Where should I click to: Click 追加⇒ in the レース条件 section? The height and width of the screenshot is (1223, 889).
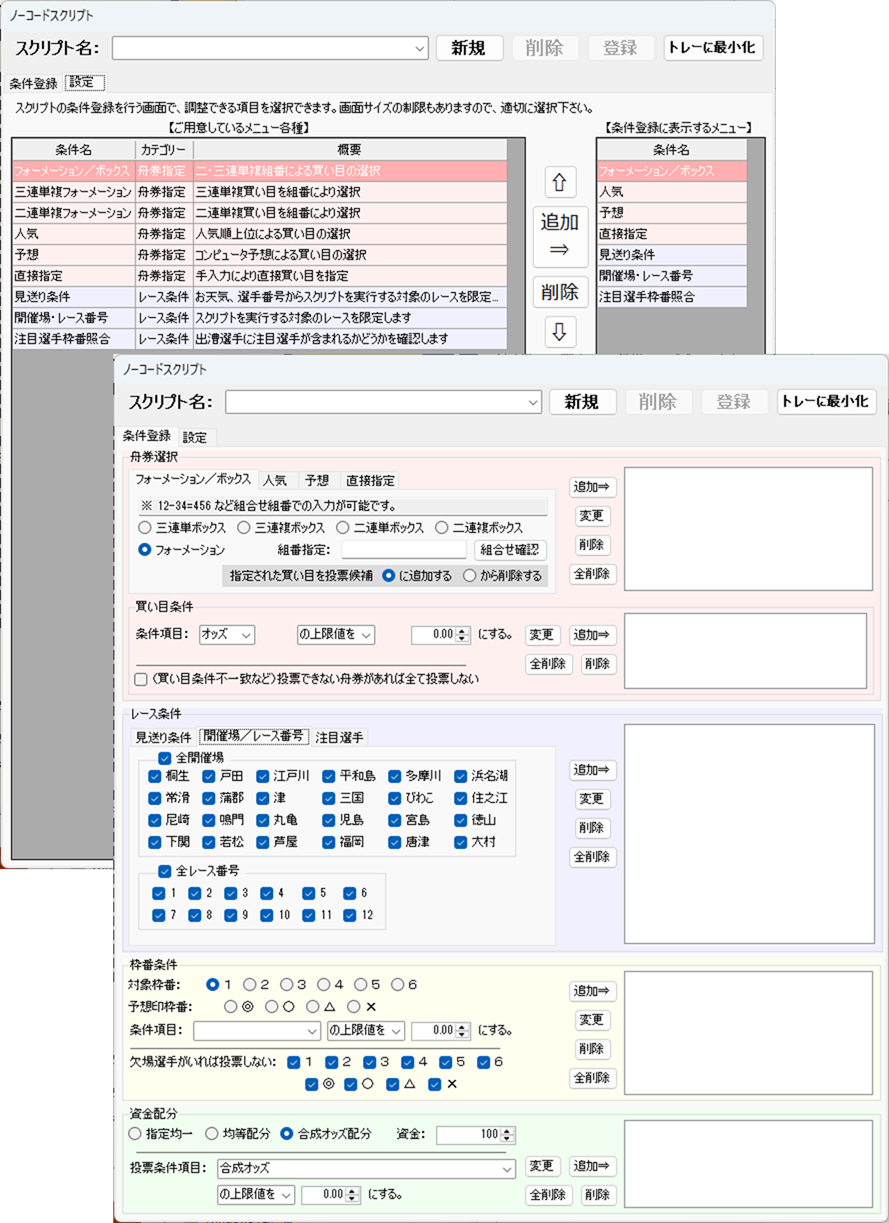595,770
